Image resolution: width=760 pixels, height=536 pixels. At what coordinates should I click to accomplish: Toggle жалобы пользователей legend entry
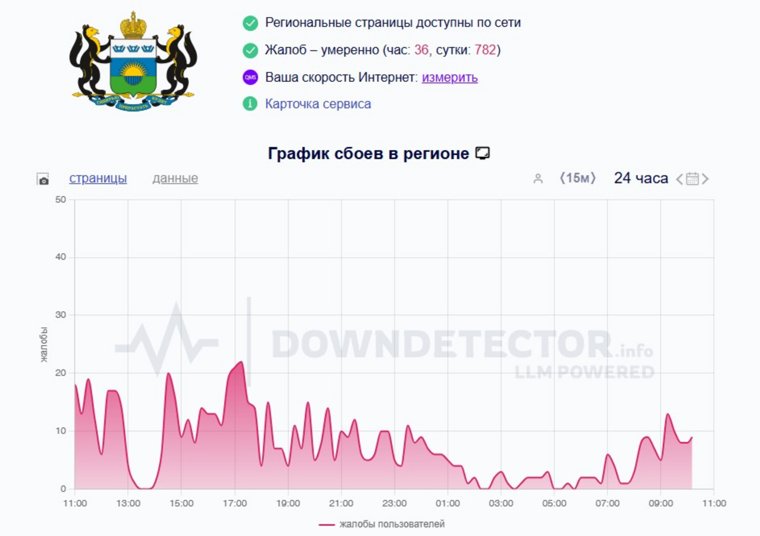[382, 524]
